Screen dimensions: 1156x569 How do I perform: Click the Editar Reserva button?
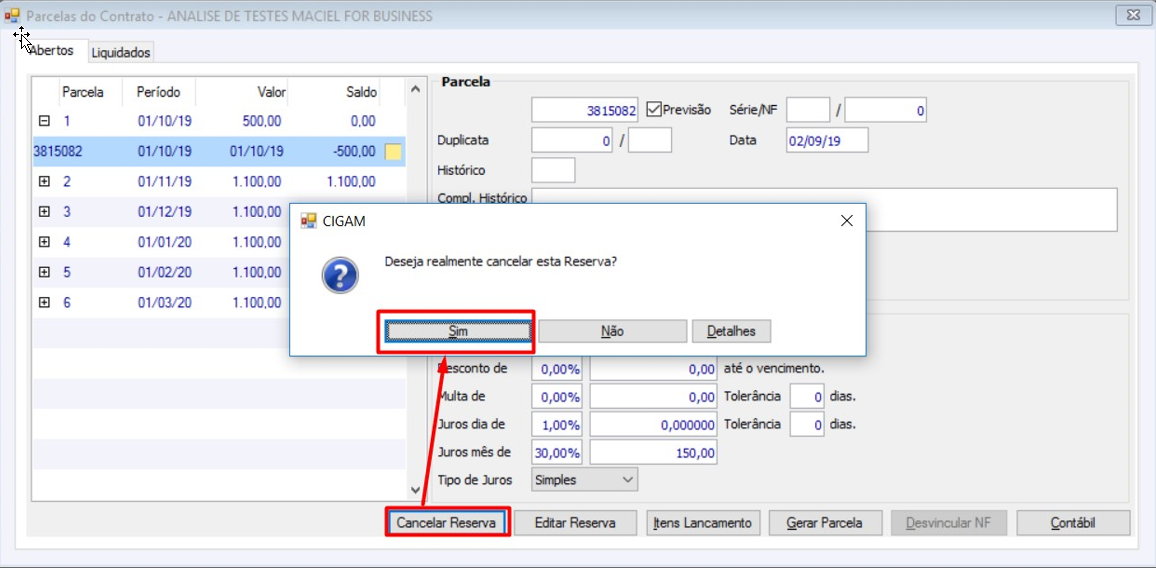pyautogui.click(x=575, y=523)
